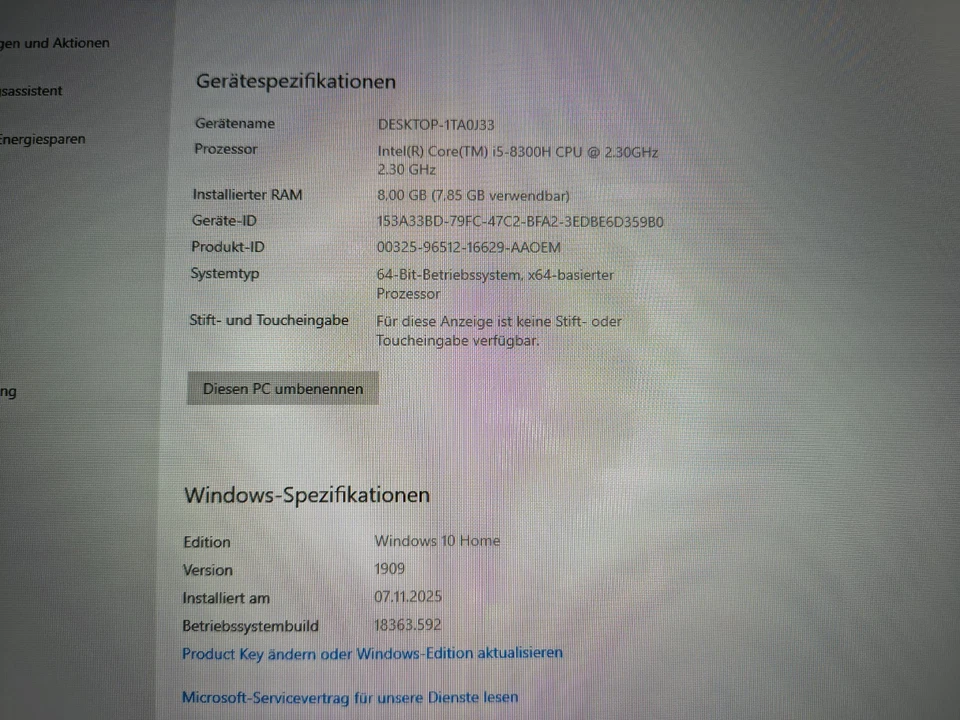Click the Version value 1909

point(389,568)
